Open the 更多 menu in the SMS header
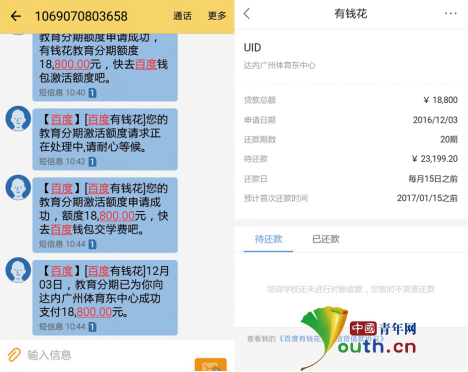Image resolution: width=468 pixels, height=372 pixels. (x=217, y=16)
